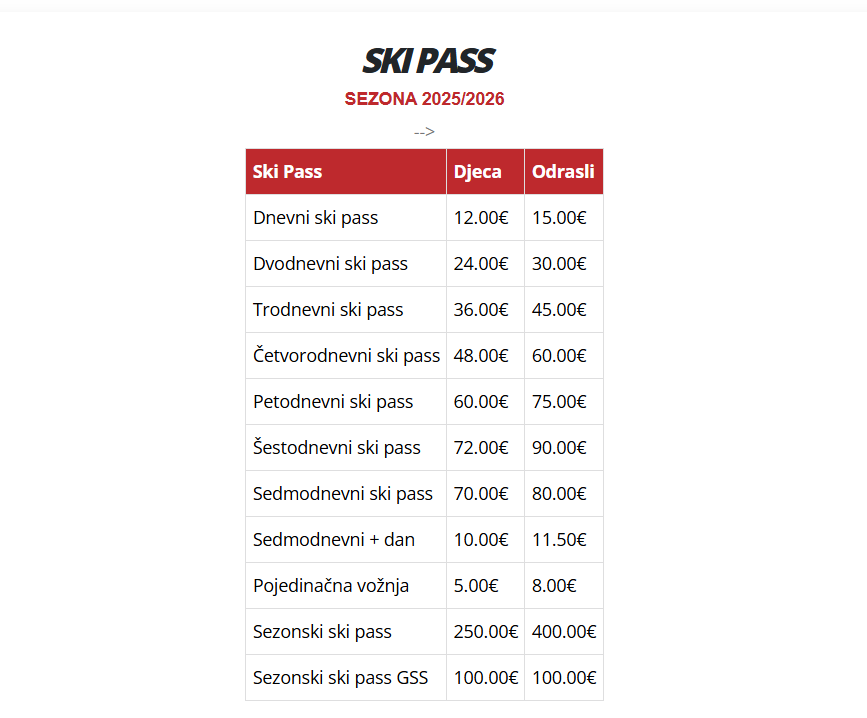This screenshot has width=867, height=718.
Task: Click the Dnevni ski pass 15.00€ price
Action: [x=559, y=218]
